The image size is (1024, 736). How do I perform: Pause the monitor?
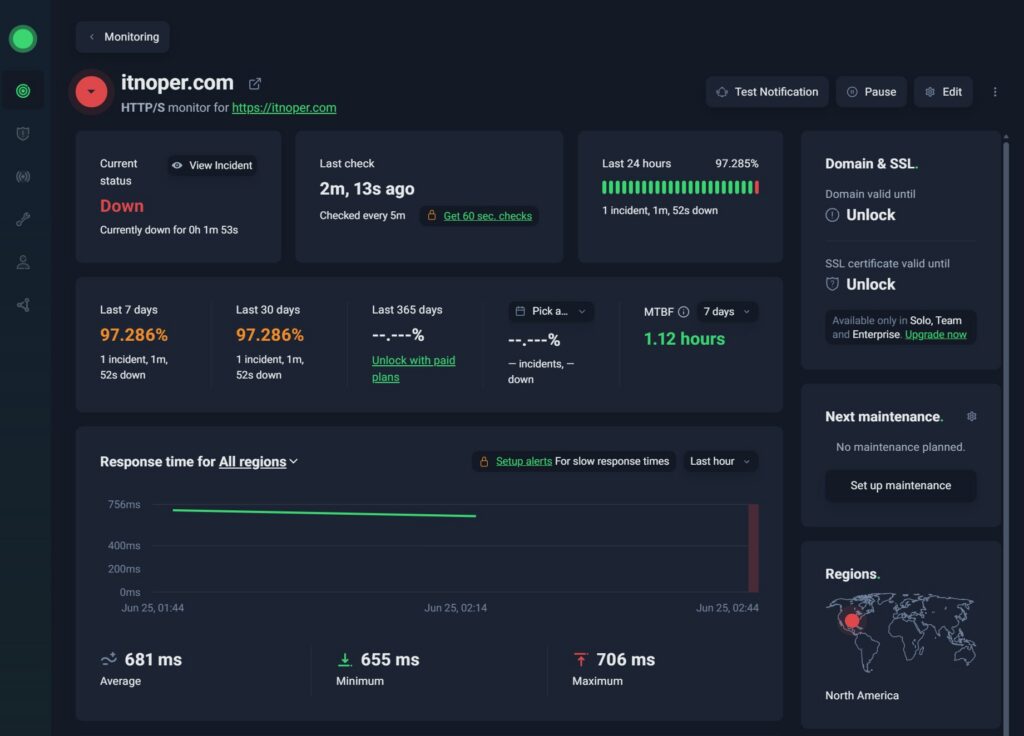[x=871, y=92]
